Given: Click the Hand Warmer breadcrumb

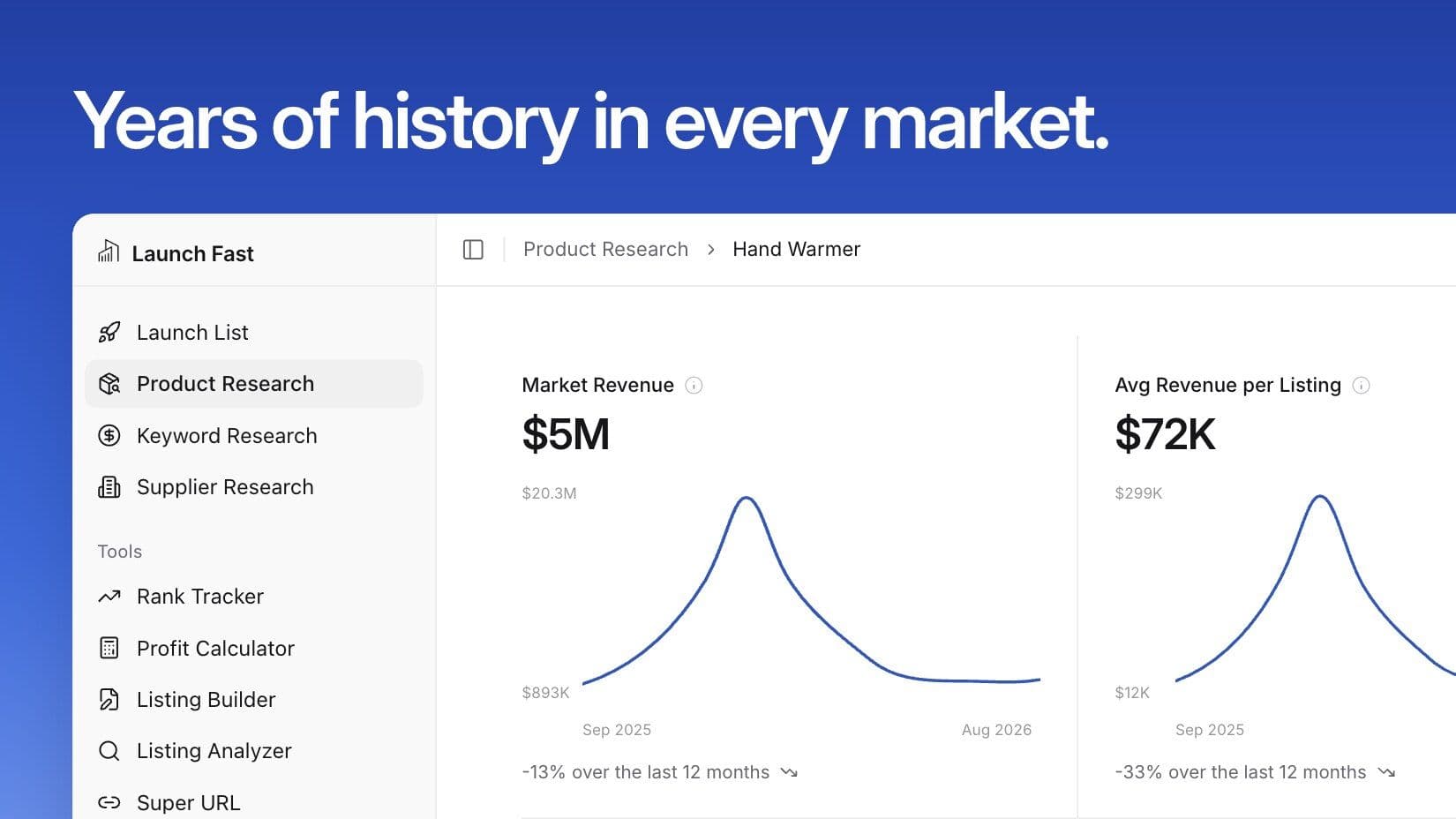Looking at the screenshot, I should point(796,250).
